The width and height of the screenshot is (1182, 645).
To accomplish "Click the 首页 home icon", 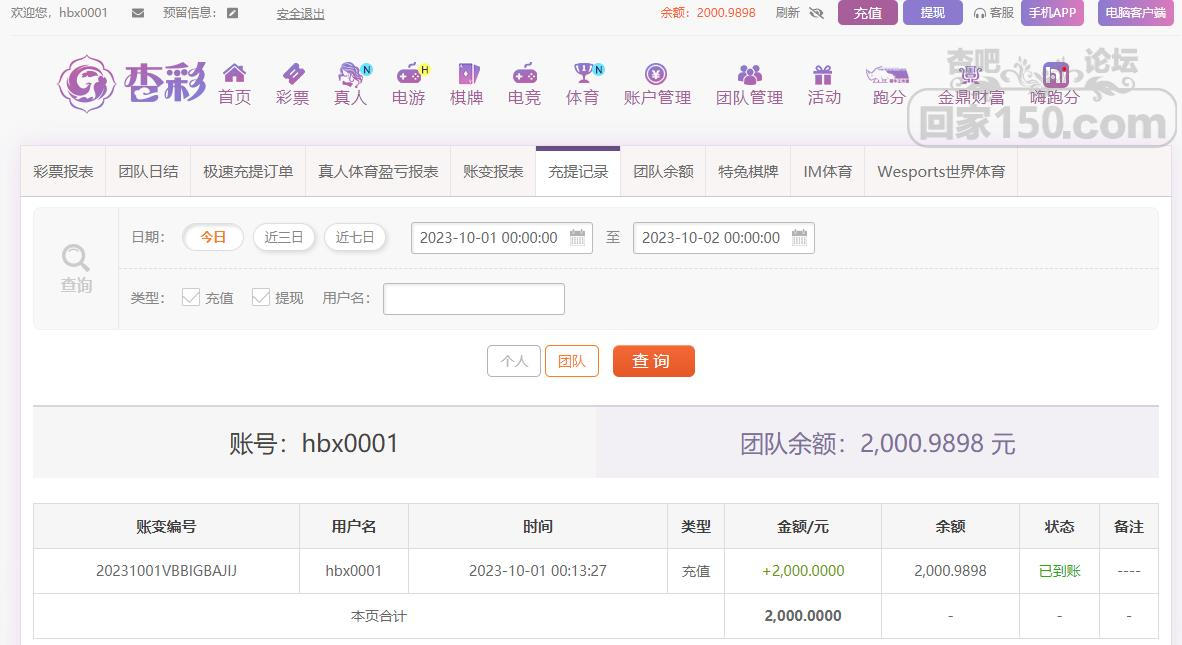I will coord(234,74).
